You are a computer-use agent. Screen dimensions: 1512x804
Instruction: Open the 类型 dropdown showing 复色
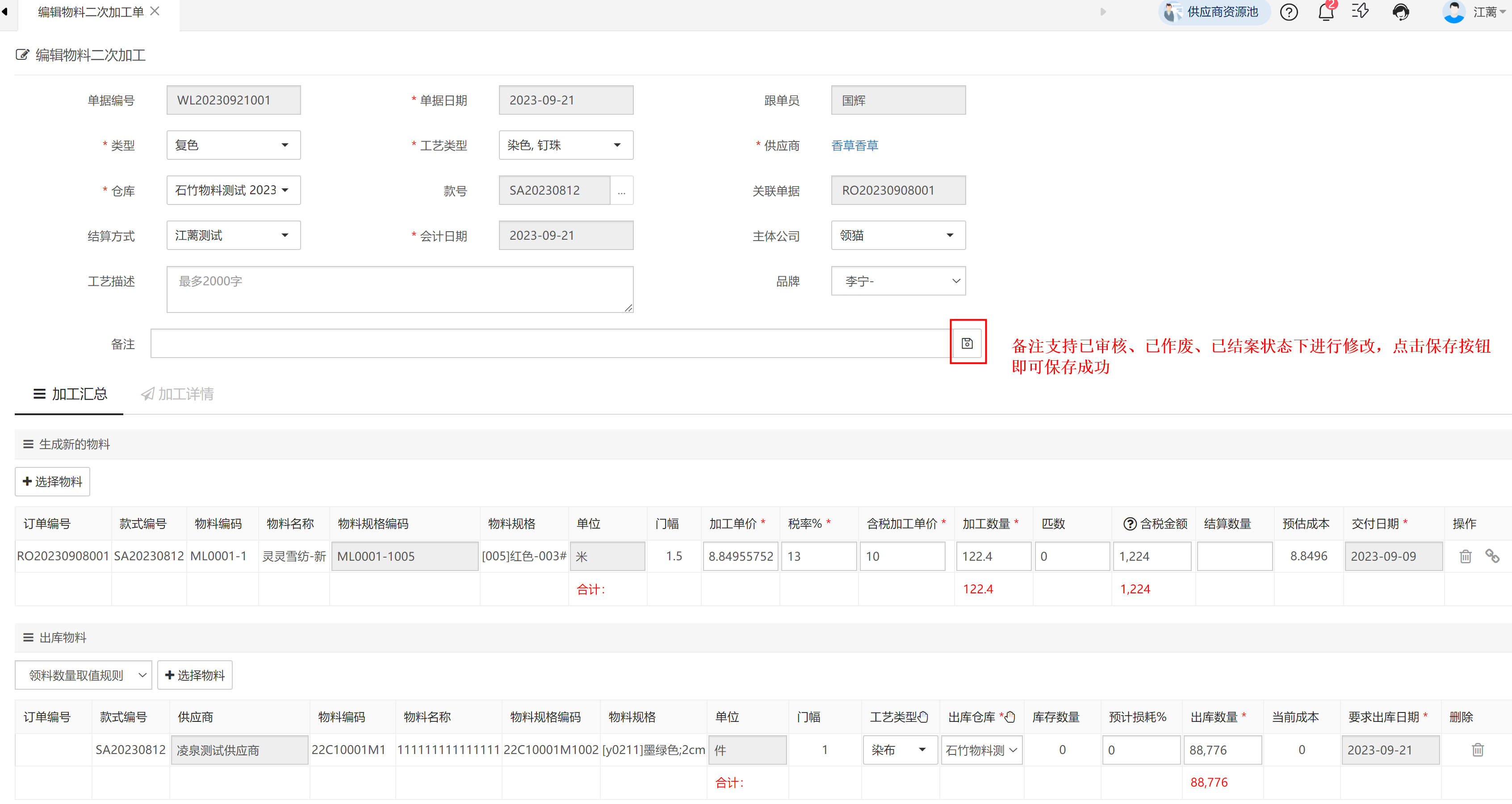click(x=233, y=145)
